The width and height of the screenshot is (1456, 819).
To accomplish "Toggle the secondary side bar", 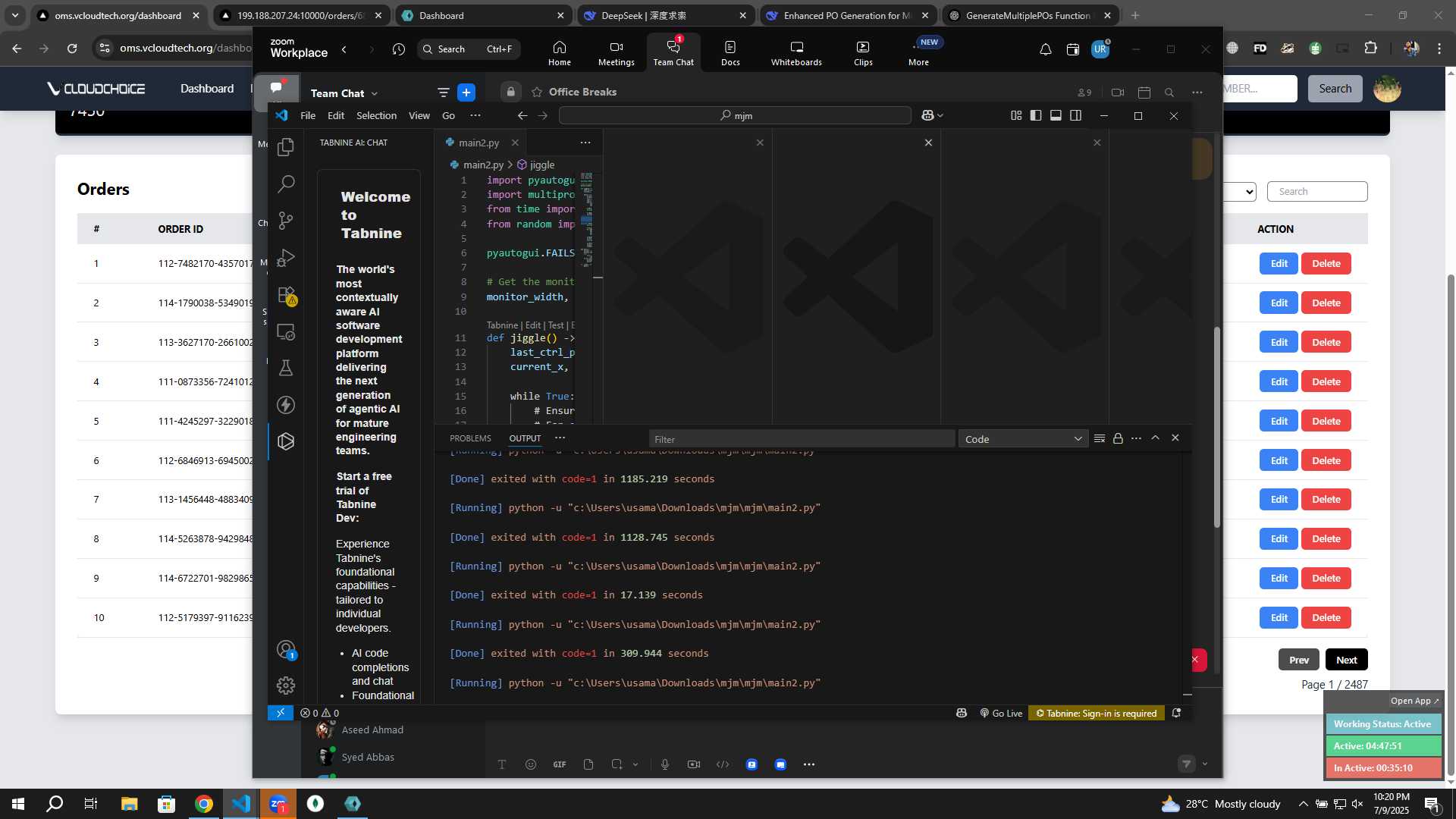I will pyautogui.click(x=1075, y=115).
